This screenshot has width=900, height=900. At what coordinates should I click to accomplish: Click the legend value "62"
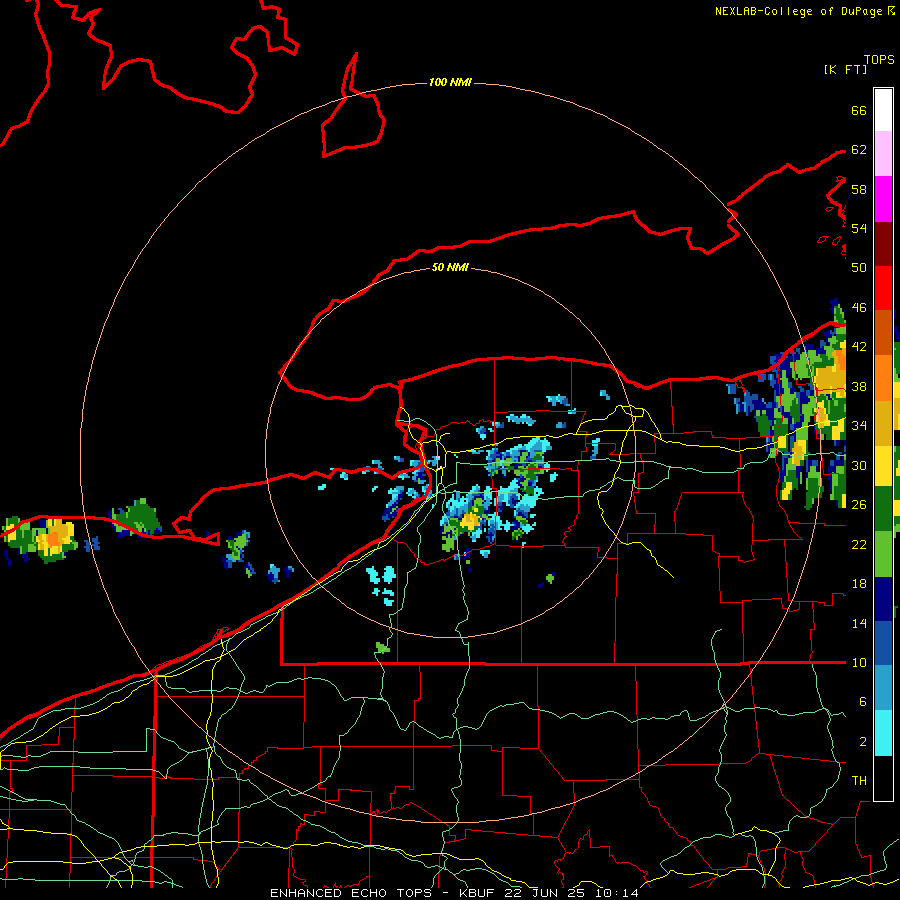pos(859,150)
